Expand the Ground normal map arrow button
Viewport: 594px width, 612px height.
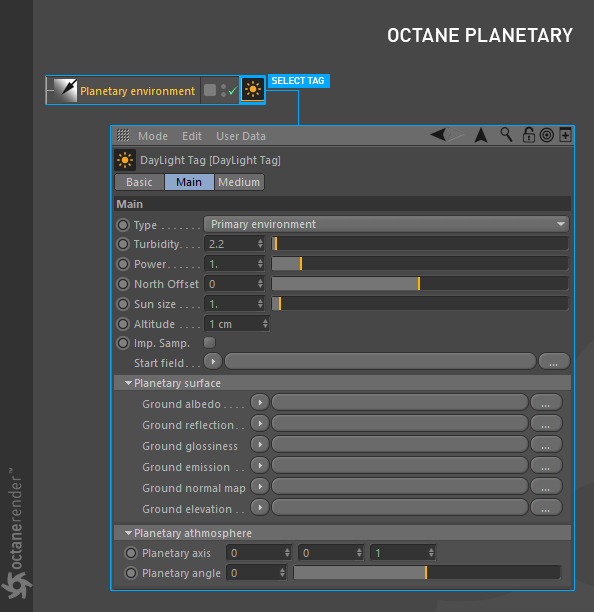(260, 486)
